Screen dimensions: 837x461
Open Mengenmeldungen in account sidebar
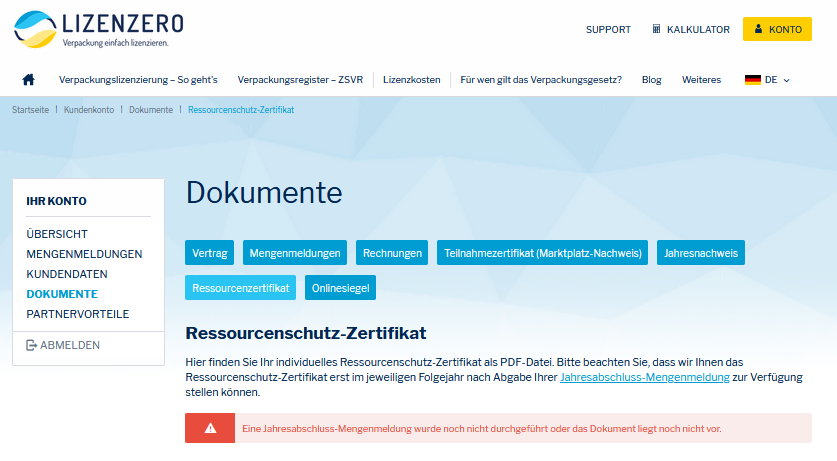coord(84,254)
